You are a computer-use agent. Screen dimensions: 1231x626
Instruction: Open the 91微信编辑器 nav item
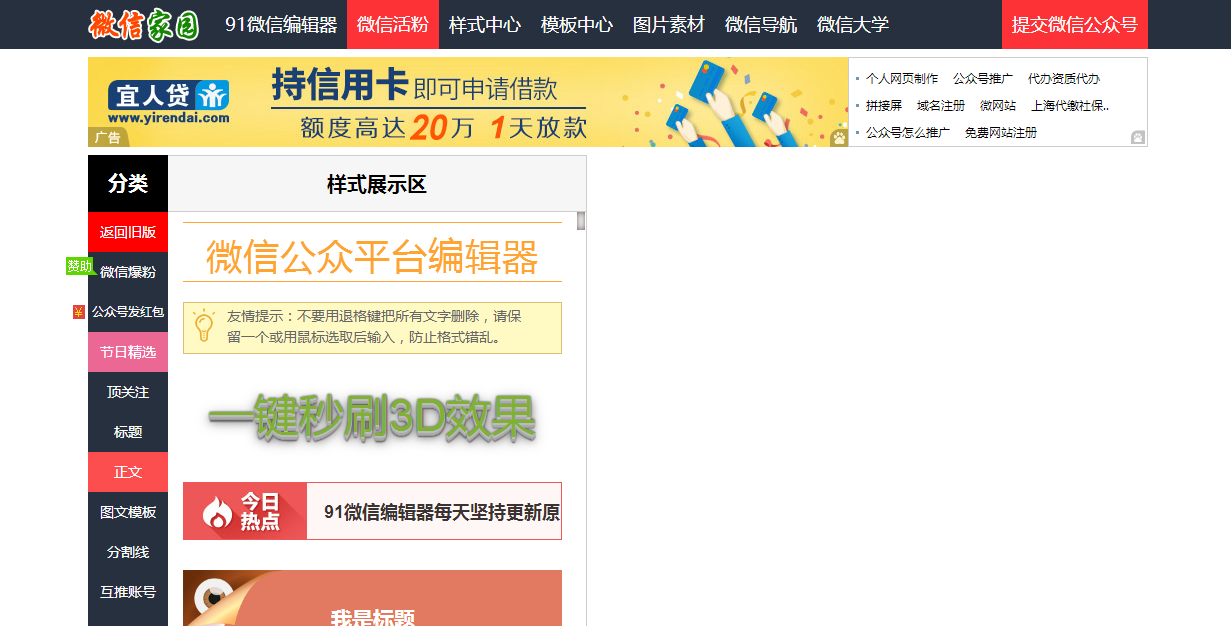281,25
